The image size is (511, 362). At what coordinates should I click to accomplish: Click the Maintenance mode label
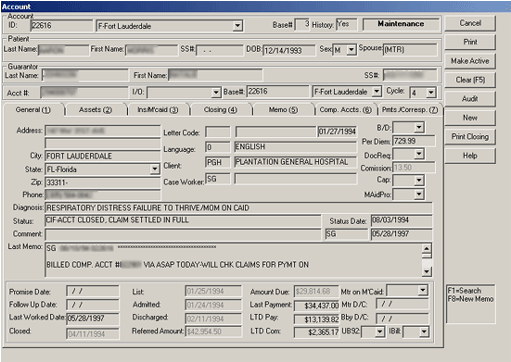tap(401, 24)
